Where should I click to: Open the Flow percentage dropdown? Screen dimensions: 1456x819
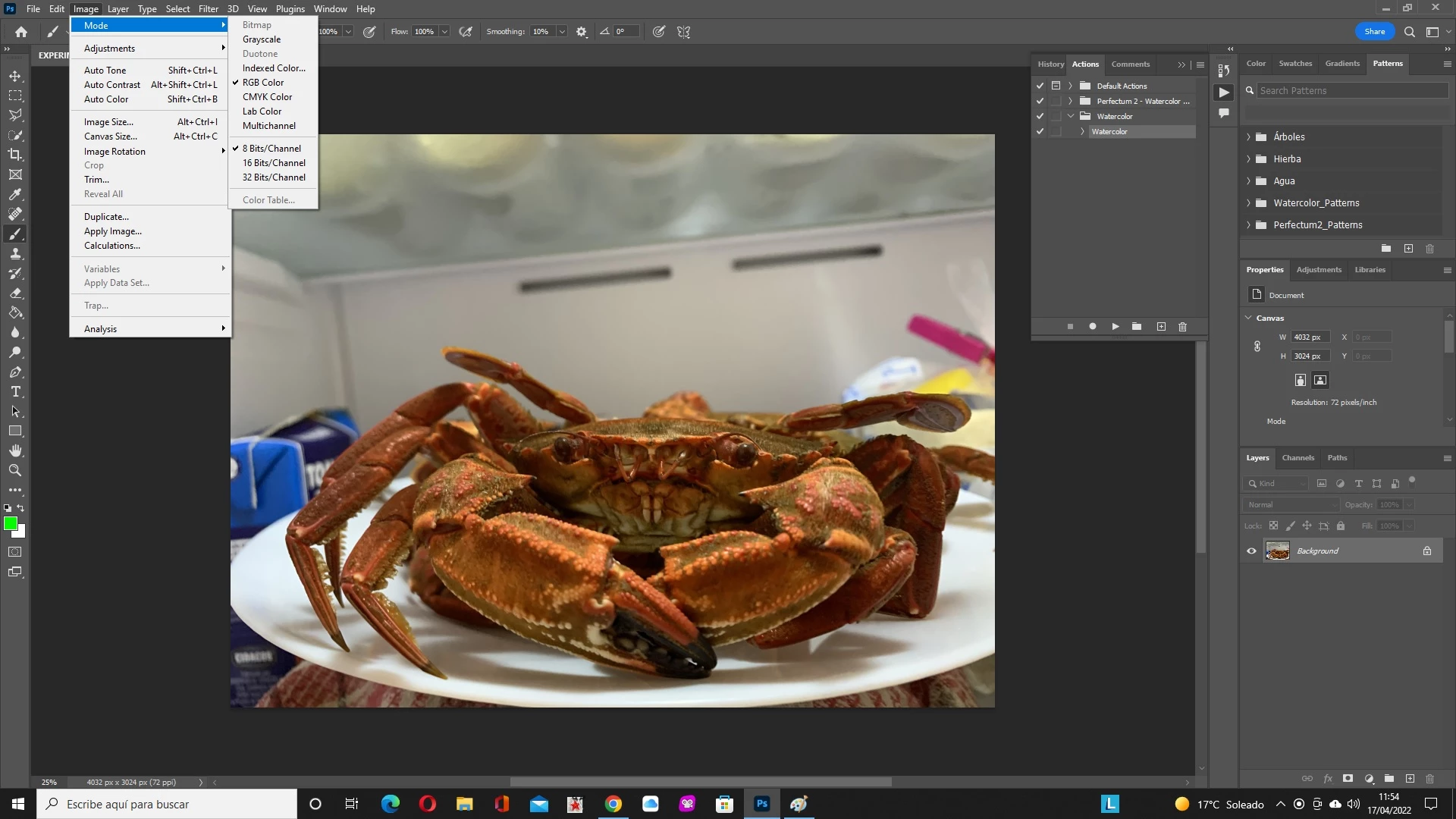pyautogui.click(x=444, y=32)
